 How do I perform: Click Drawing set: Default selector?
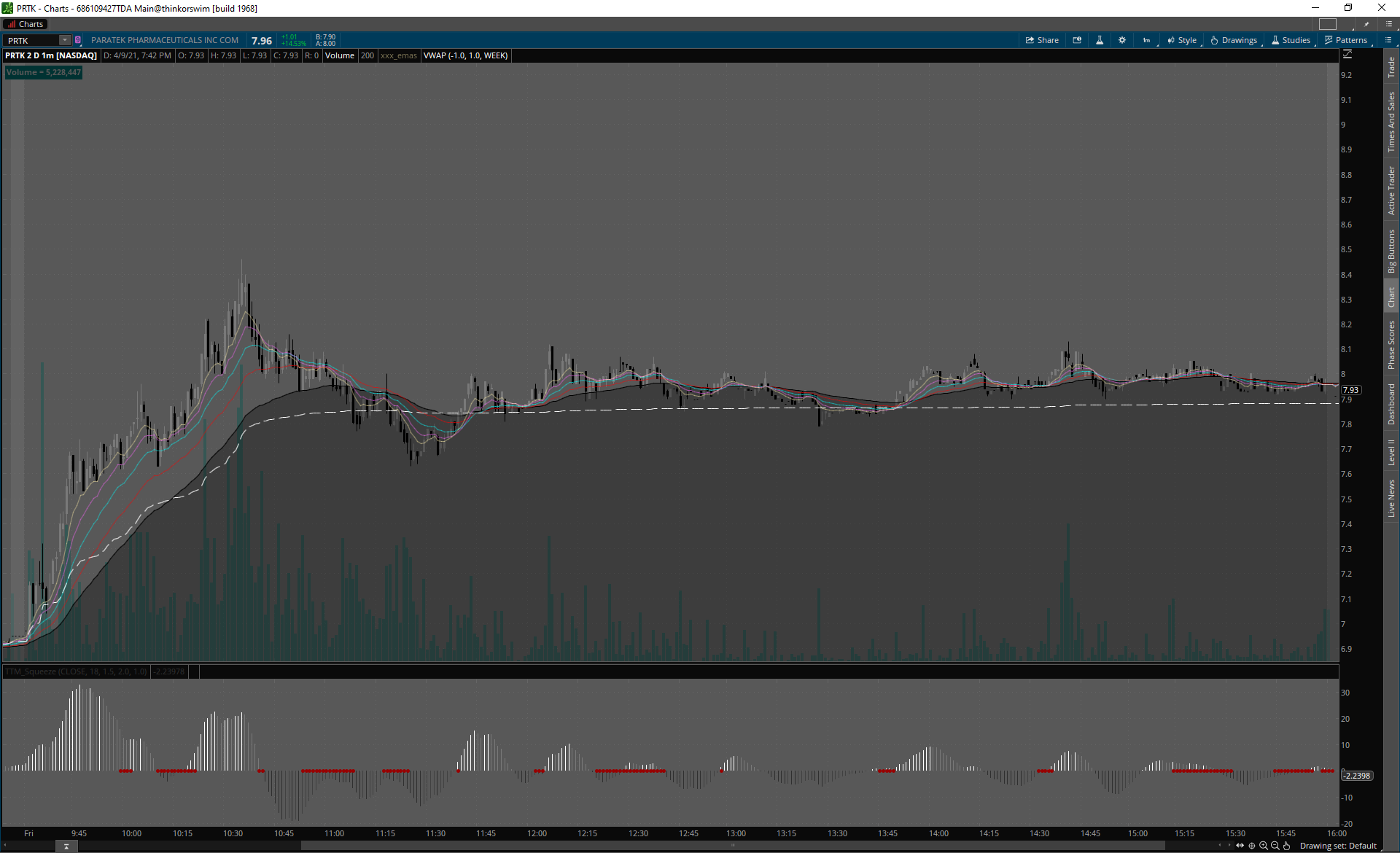pos(1338,846)
